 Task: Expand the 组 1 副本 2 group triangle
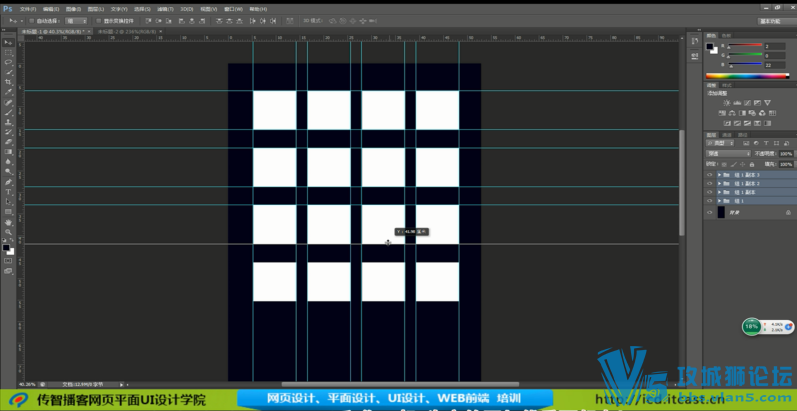click(x=719, y=183)
